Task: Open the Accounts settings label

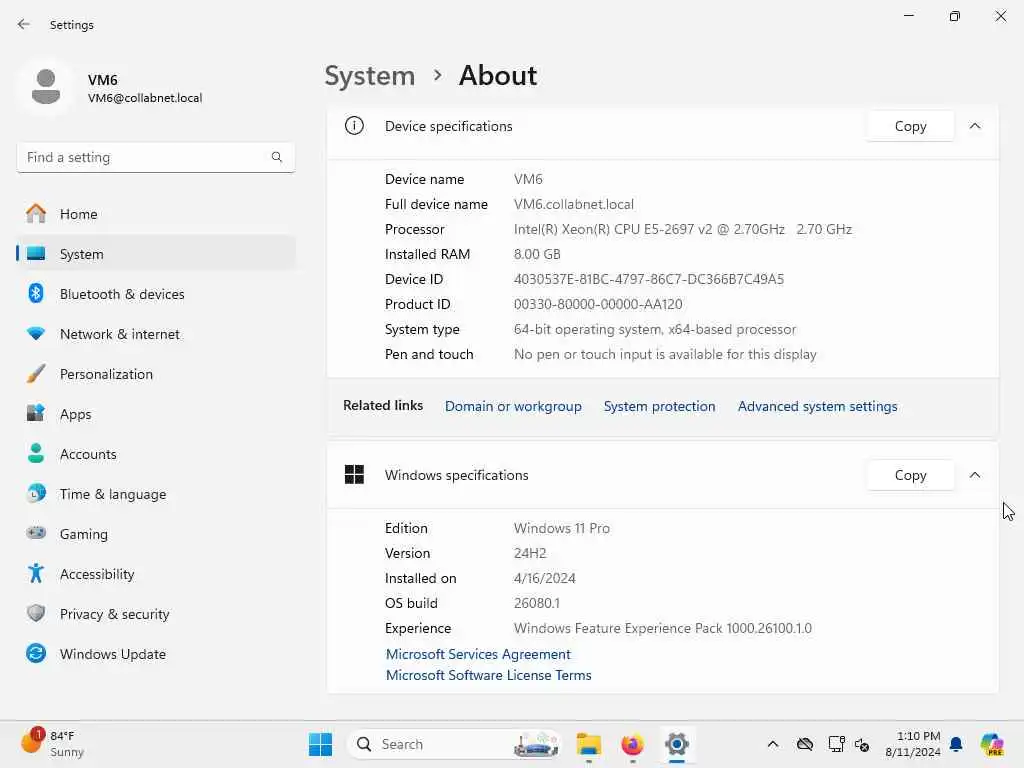Action: coord(88,454)
